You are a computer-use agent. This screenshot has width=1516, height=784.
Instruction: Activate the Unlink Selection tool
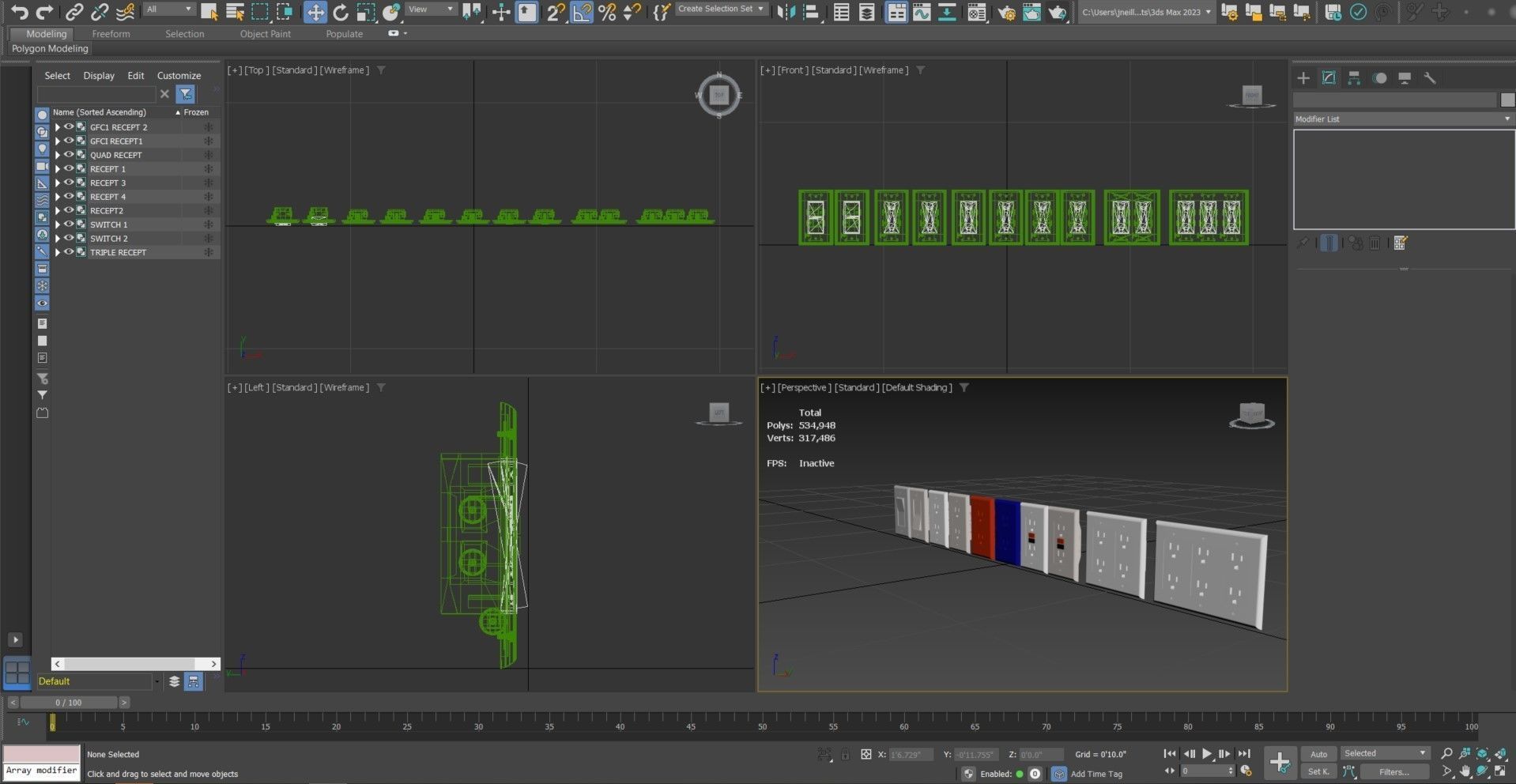click(100, 12)
